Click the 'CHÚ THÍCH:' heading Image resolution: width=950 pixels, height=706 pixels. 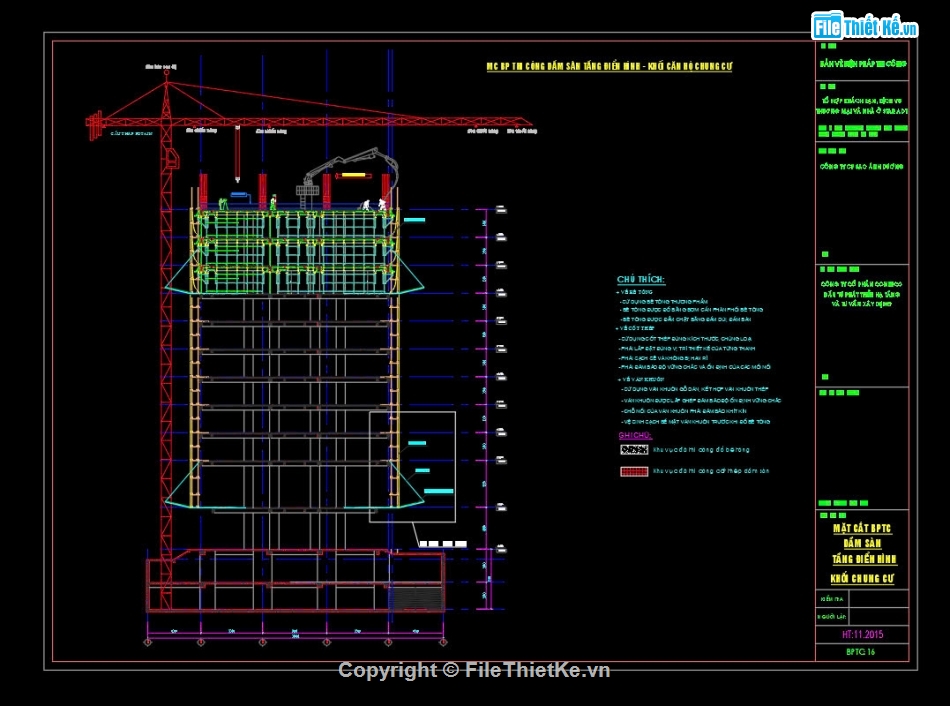point(640,279)
